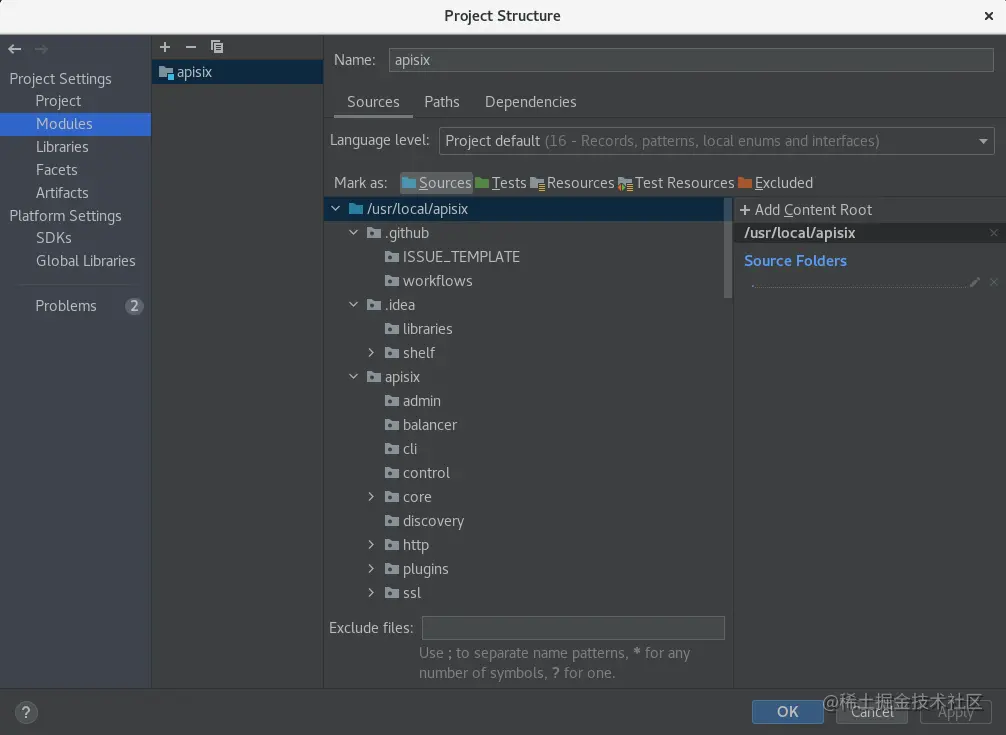
Task: Close the Project Structure dialog
Action: [x=989, y=16]
